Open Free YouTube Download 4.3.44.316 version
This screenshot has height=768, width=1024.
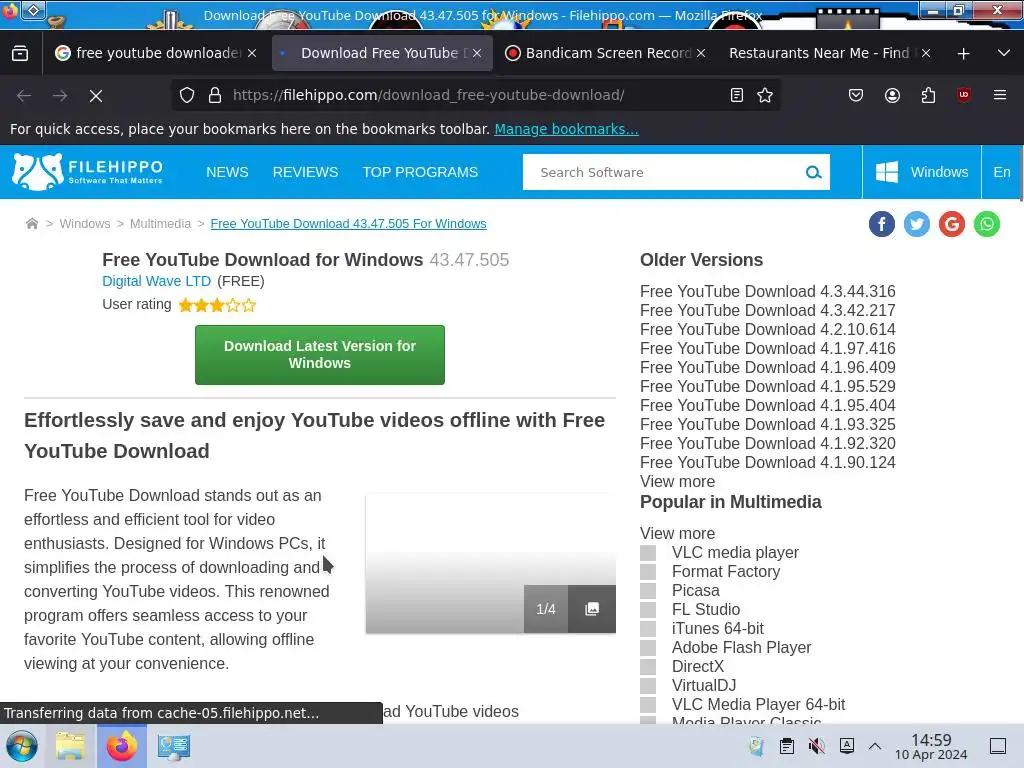click(x=767, y=291)
